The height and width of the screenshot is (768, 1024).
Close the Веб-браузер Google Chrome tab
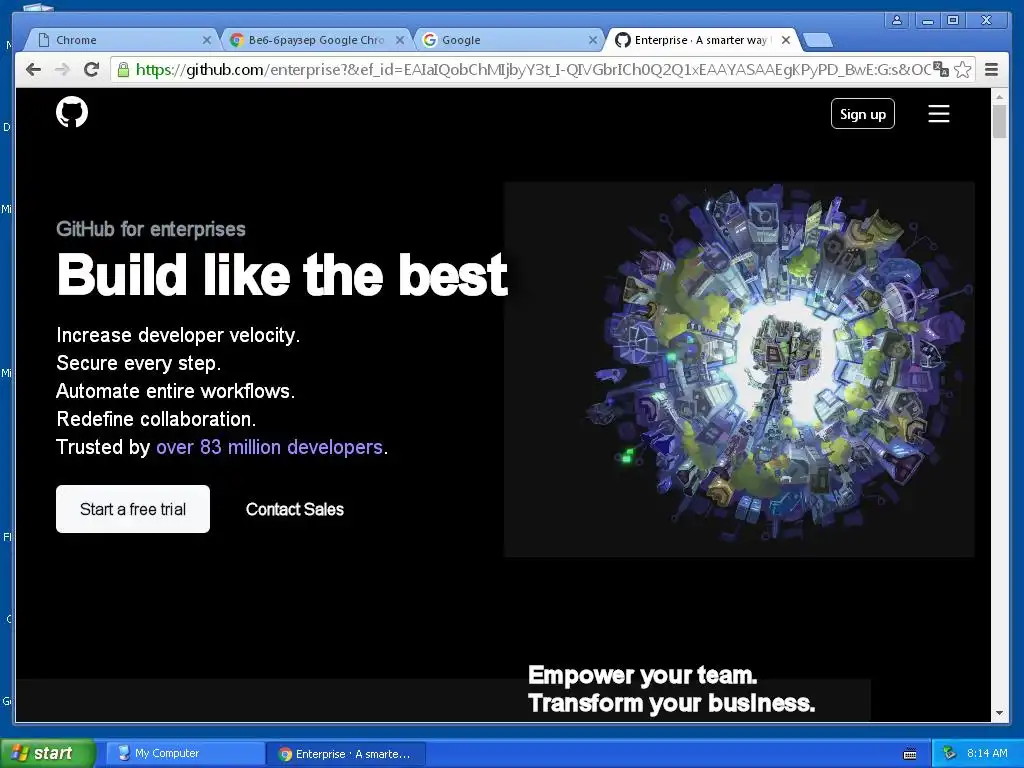pyautogui.click(x=400, y=40)
